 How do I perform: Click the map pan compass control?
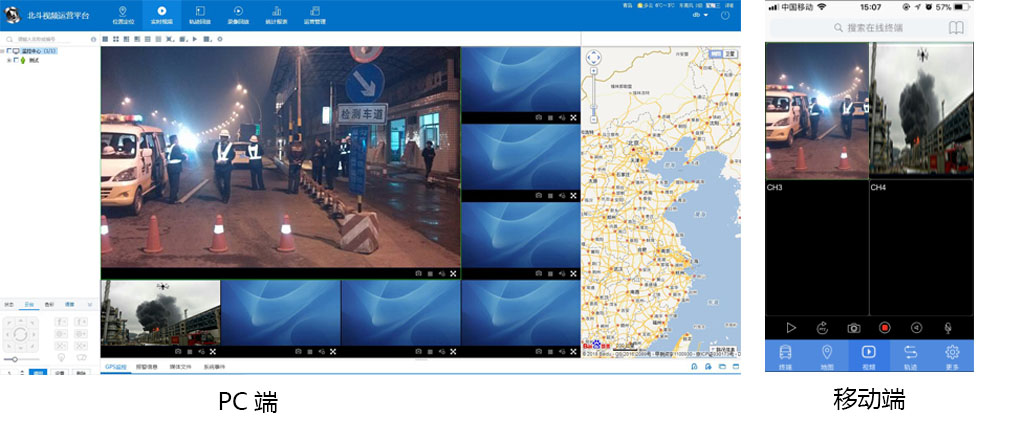(593, 57)
